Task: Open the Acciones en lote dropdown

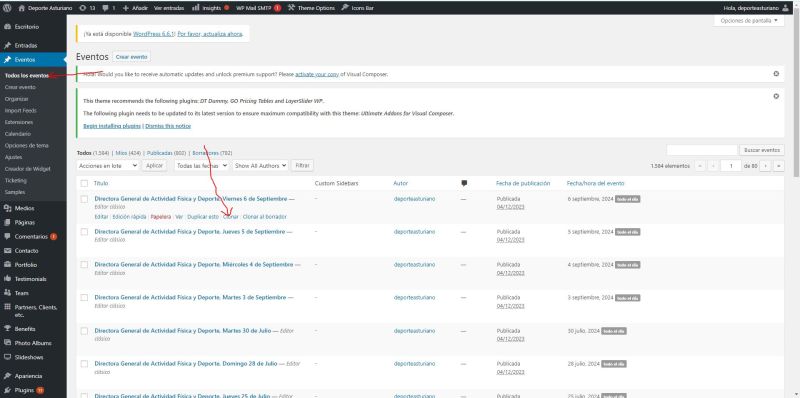Action: click(x=108, y=166)
